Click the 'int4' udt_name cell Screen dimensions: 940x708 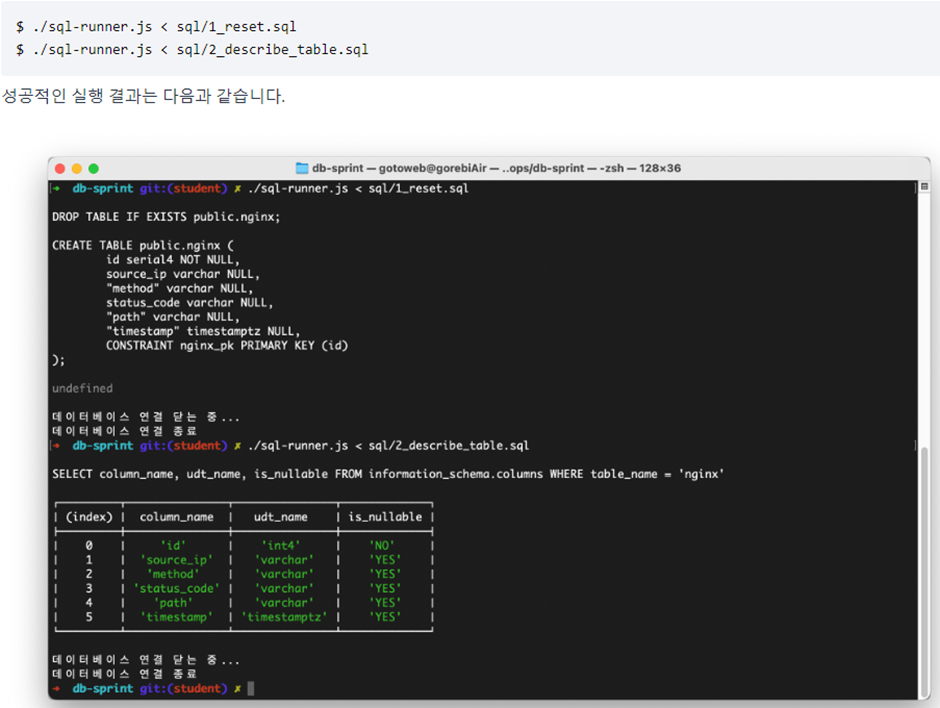tap(281, 546)
